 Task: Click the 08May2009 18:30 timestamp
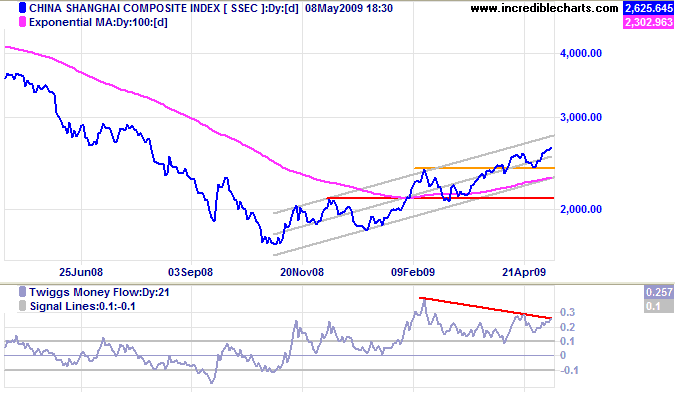coord(349,8)
